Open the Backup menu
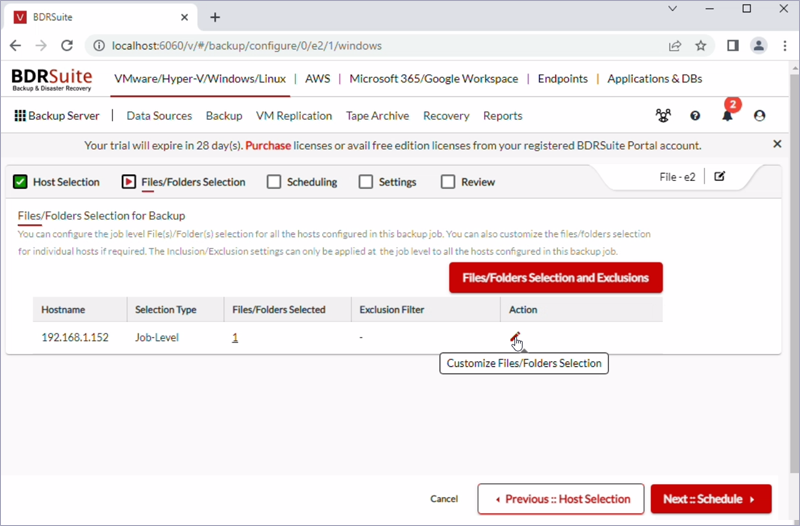This screenshot has width=800, height=526. coord(224,116)
